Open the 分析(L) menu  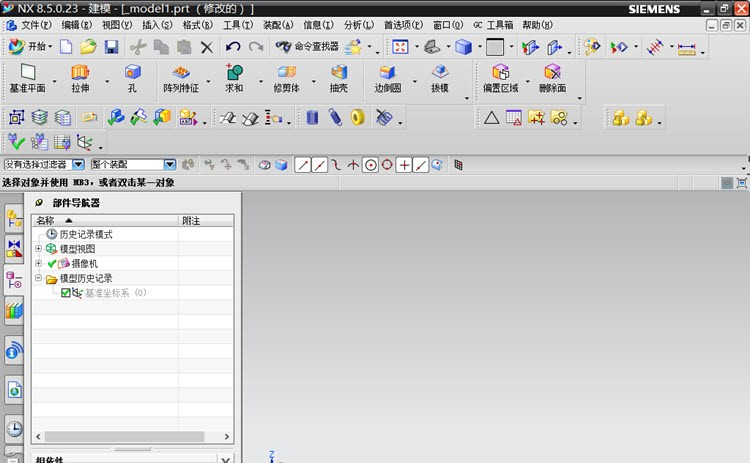pyautogui.click(x=359, y=25)
